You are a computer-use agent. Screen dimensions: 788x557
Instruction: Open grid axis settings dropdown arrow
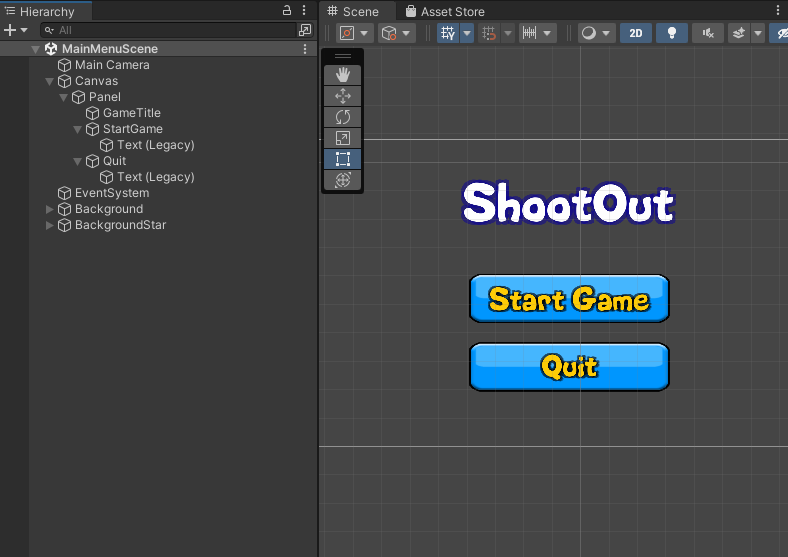(467, 33)
